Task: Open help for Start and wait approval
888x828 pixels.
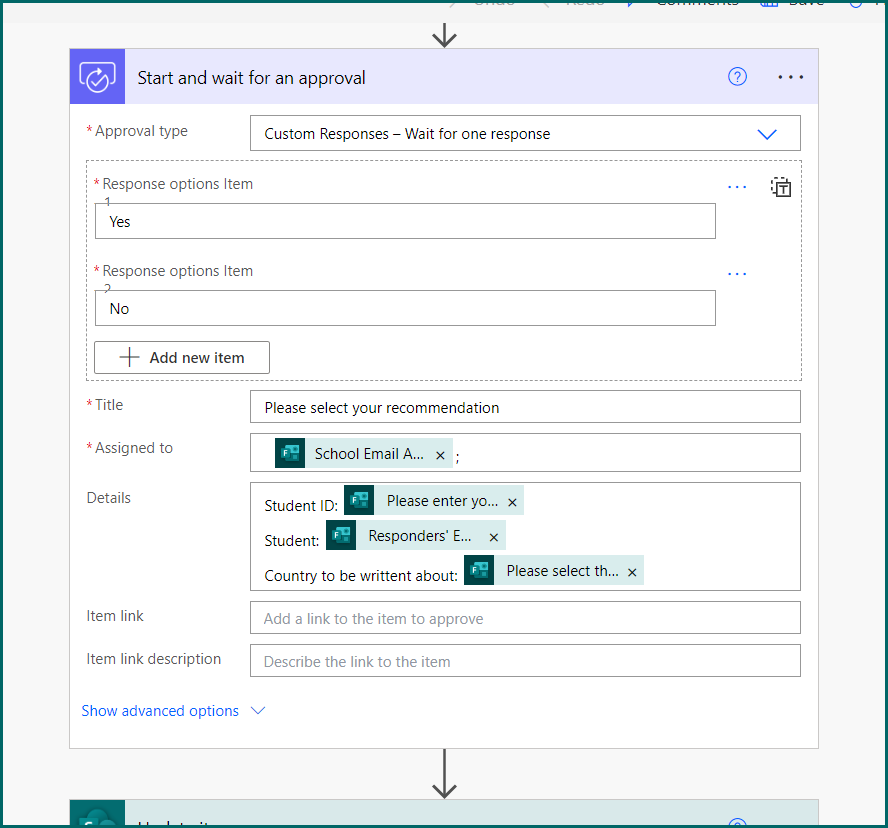Action: coord(737,76)
